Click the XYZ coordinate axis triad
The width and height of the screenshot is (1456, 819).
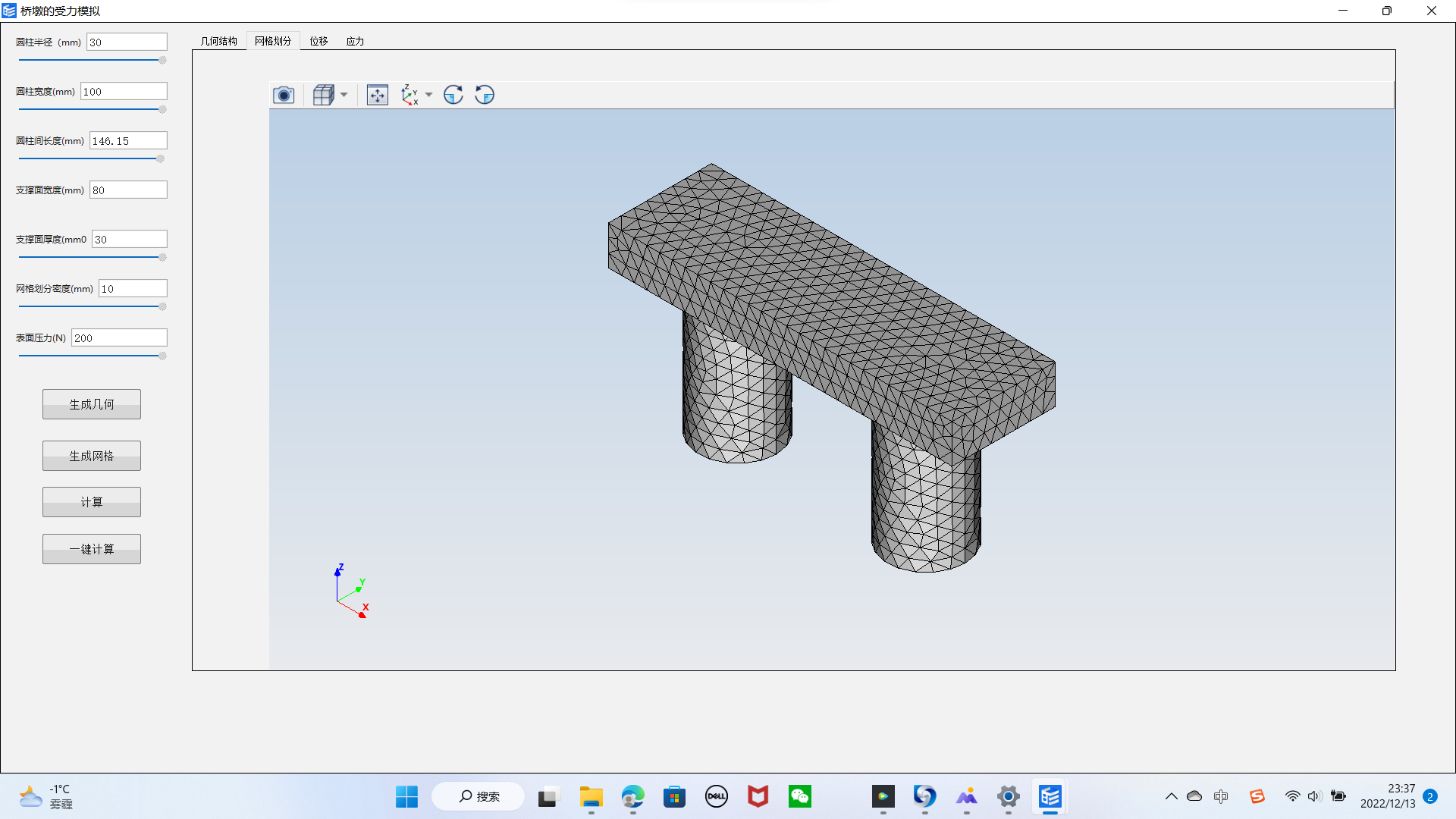click(x=351, y=591)
